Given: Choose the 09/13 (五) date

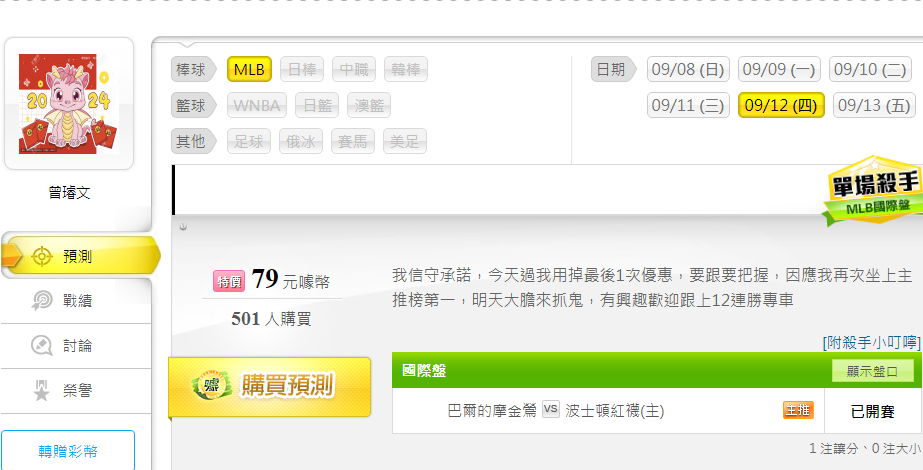Looking at the screenshot, I should [874, 105].
